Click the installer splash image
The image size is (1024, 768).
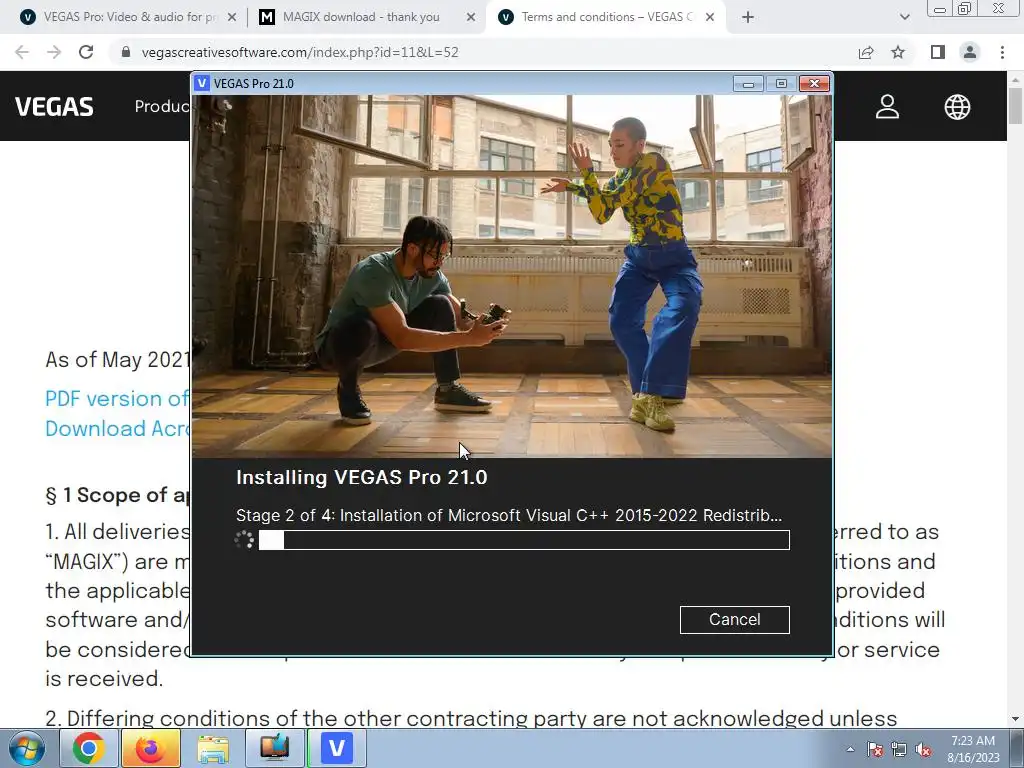point(512,276)
